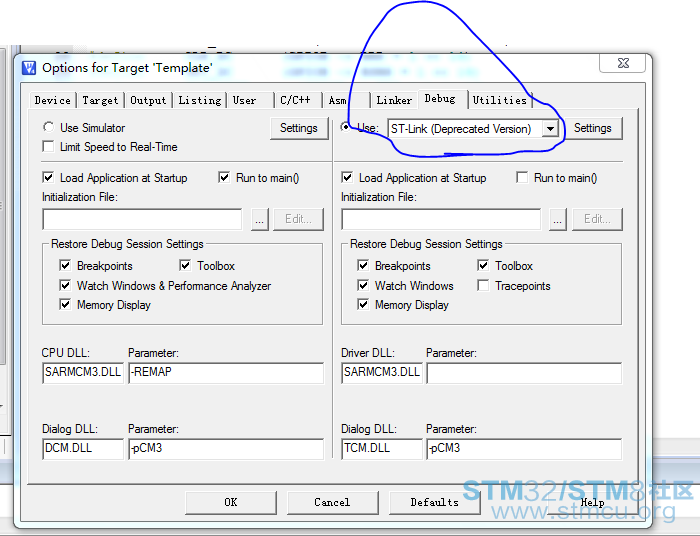Click simulator Edit... button
The image size is (700, 536).
298,219
